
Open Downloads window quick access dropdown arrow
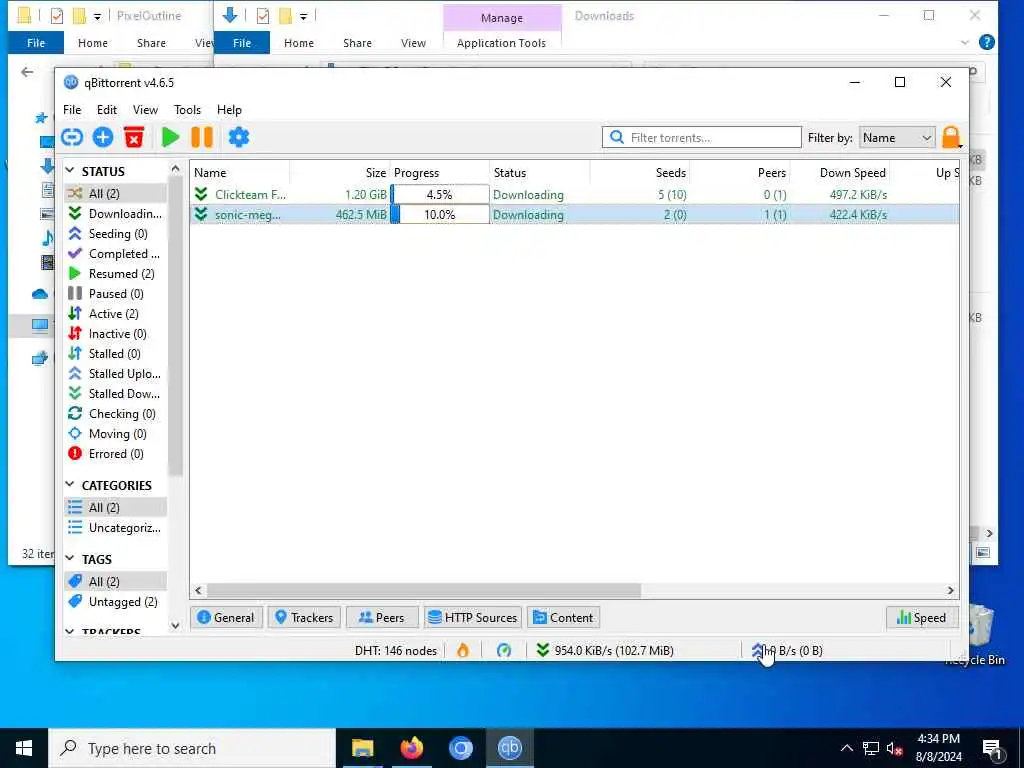(x=303, y=16)
